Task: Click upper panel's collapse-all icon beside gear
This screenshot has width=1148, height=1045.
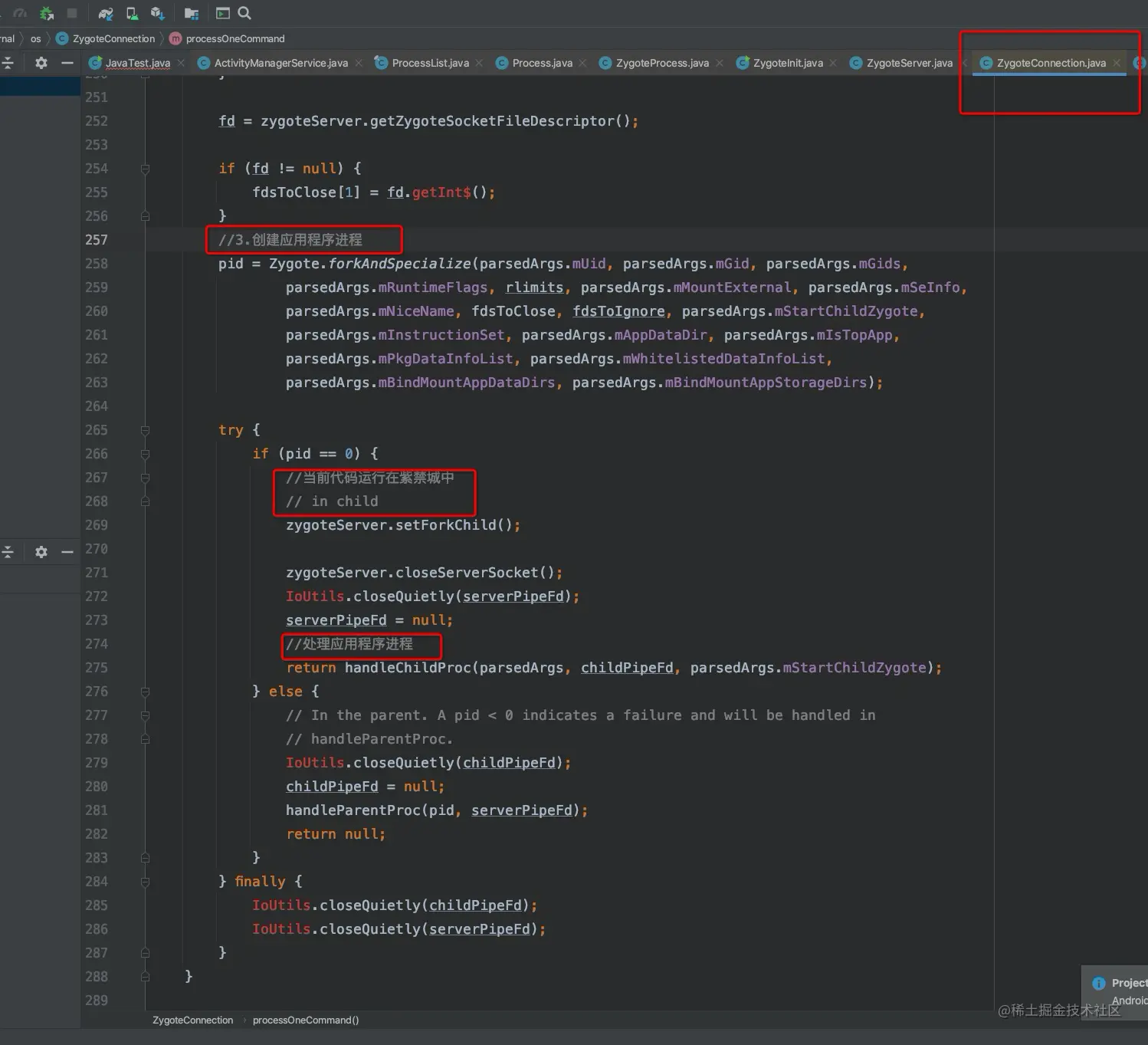Action: point(8,63)
